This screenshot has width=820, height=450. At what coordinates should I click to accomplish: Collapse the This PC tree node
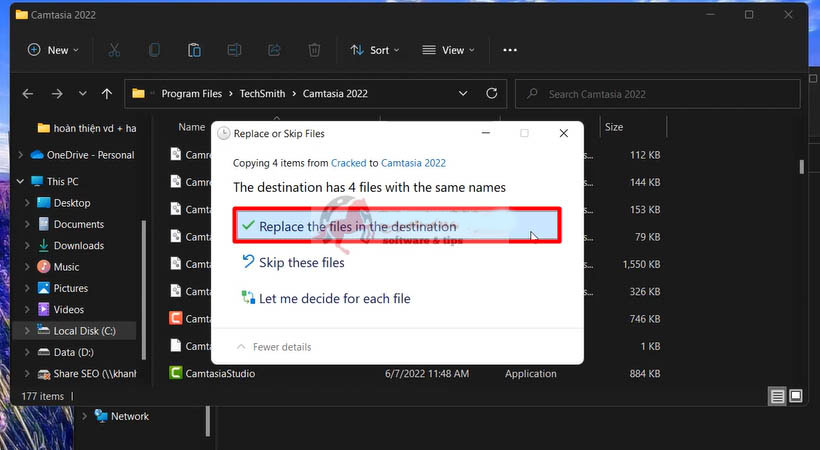(20, 182)
